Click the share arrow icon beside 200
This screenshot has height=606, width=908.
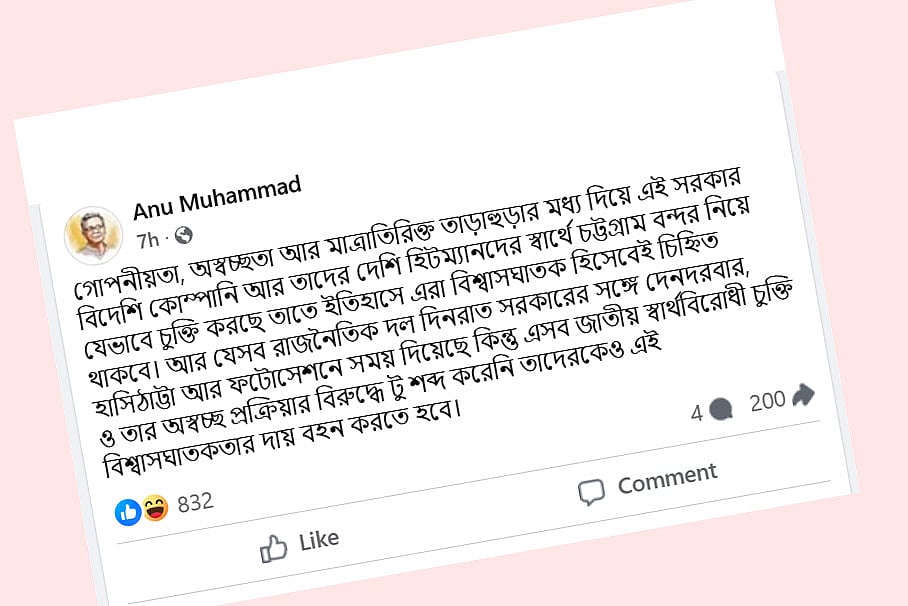pyautogui.click(x=803, y=396)
